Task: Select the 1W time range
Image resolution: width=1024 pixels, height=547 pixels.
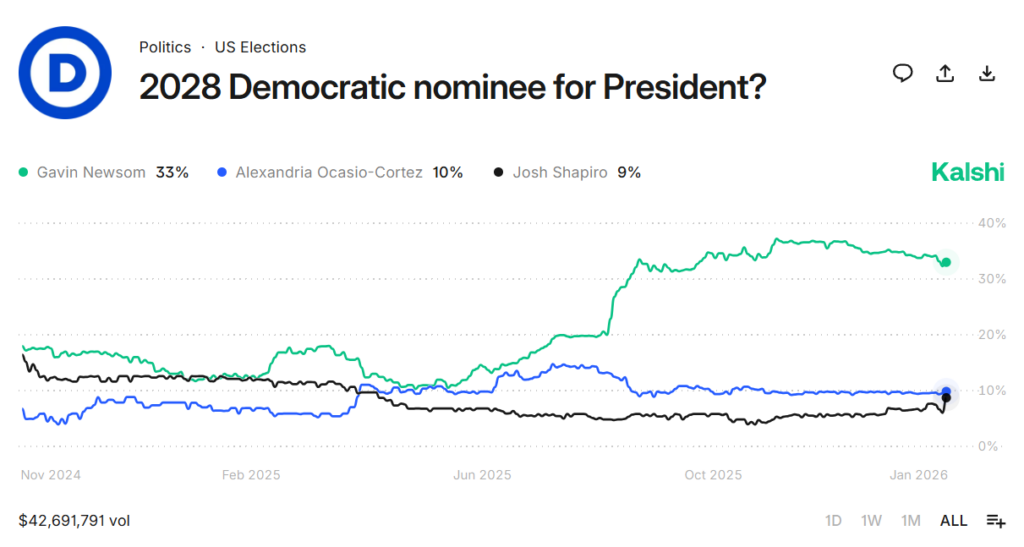Action: (871, 520)
